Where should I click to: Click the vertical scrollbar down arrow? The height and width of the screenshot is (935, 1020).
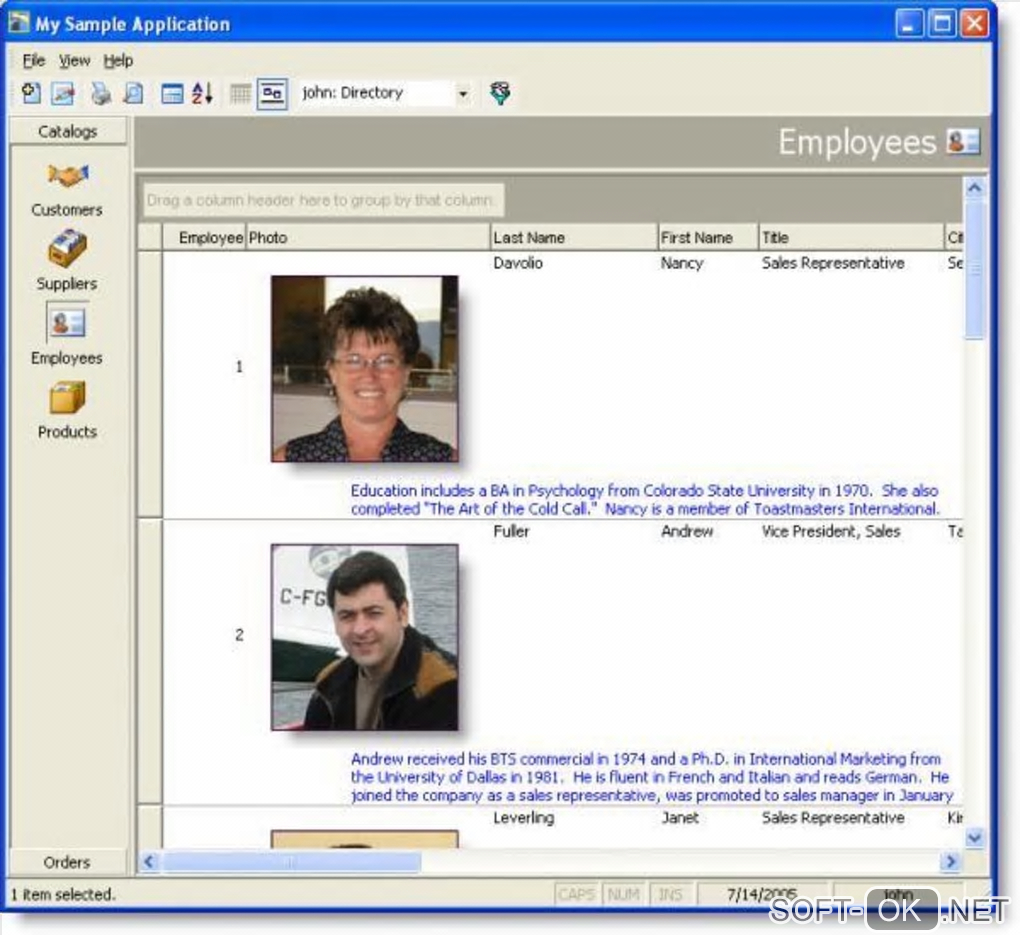pos(974,837)
